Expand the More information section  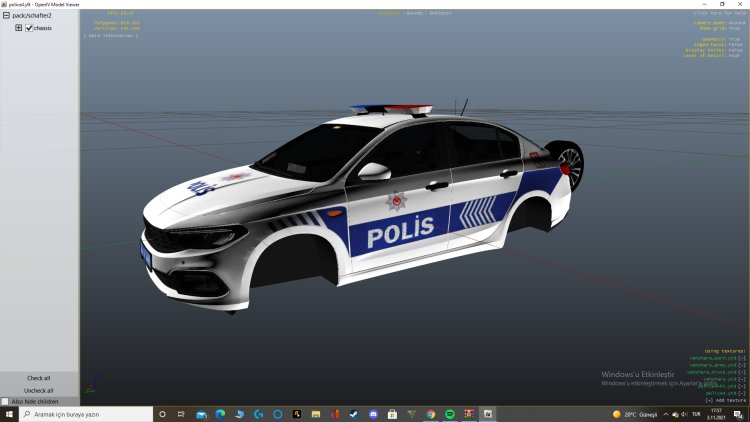coord(111,35)
